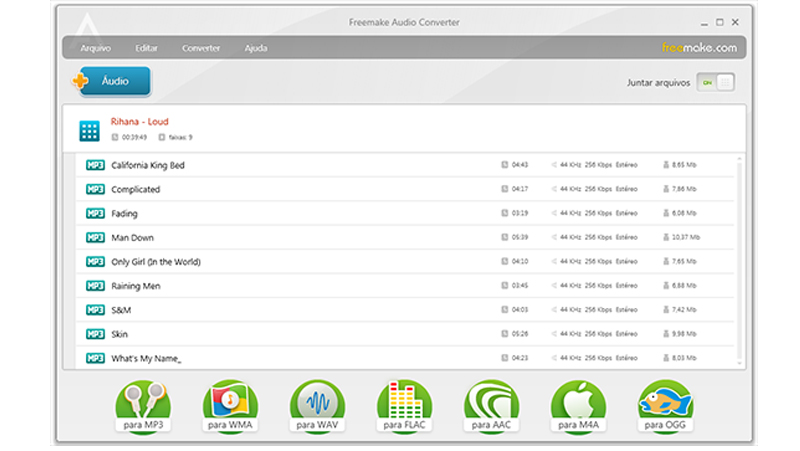Close the Freemake Audio Converter window
Screen dimensions: 800x451
point(735,22)
